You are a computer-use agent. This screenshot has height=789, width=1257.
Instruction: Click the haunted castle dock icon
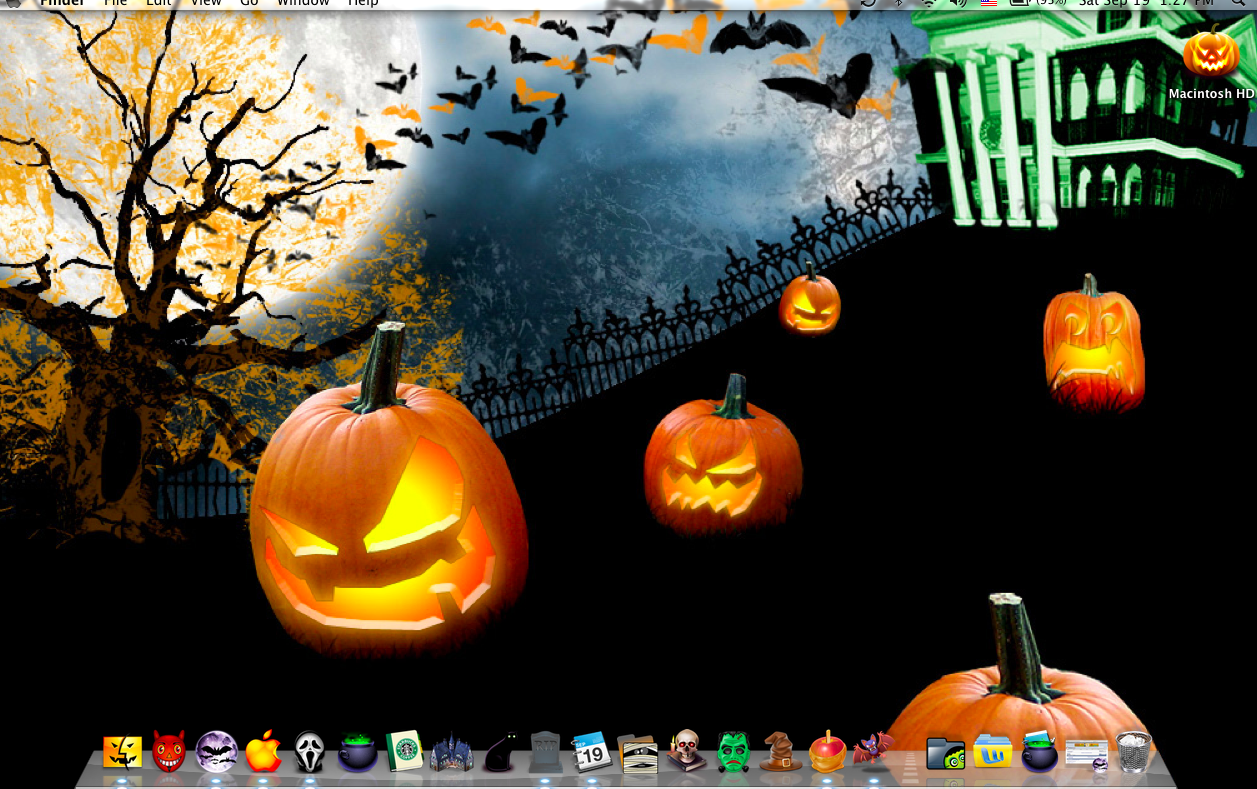tap(451, 752)
